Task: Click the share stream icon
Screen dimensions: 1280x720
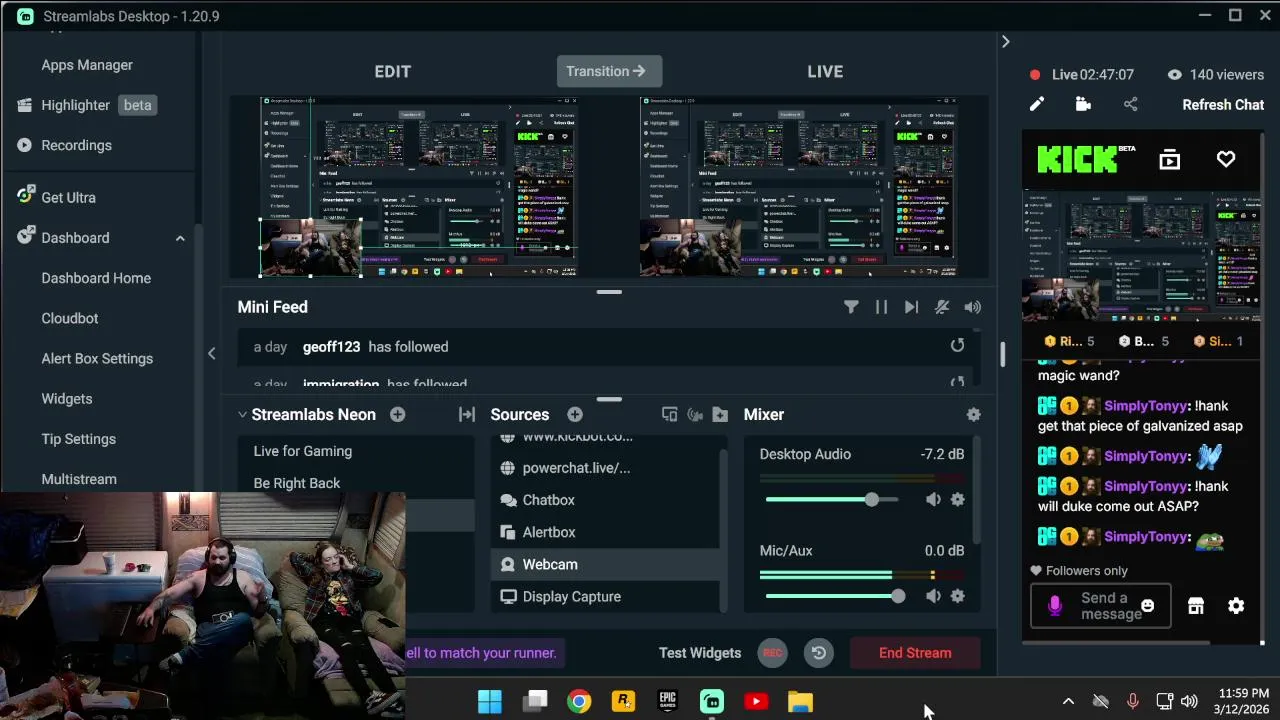Action: (x=1130, y=104)
